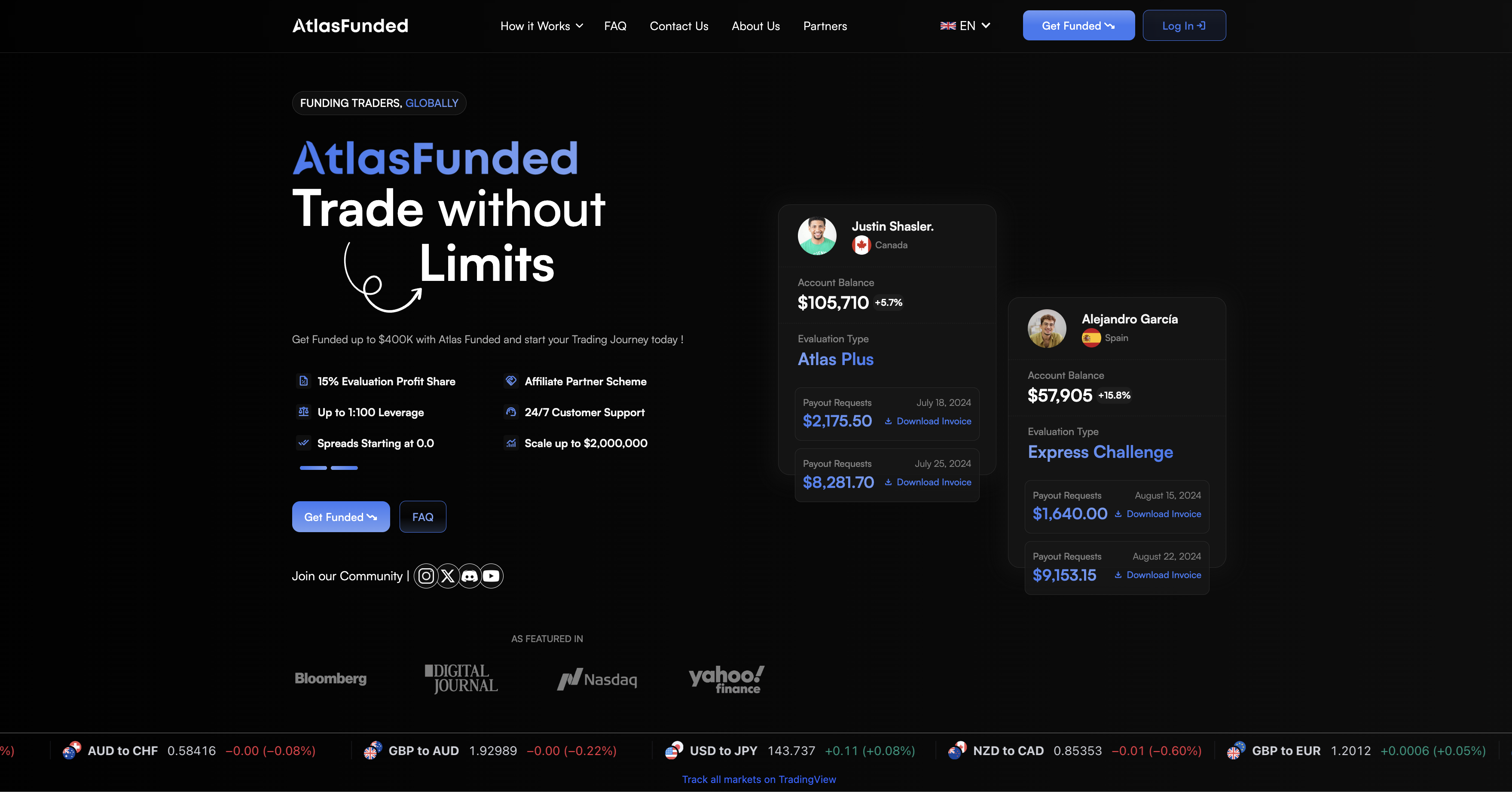Click the Yahoo Finance logo

click(x=726, y=679)
